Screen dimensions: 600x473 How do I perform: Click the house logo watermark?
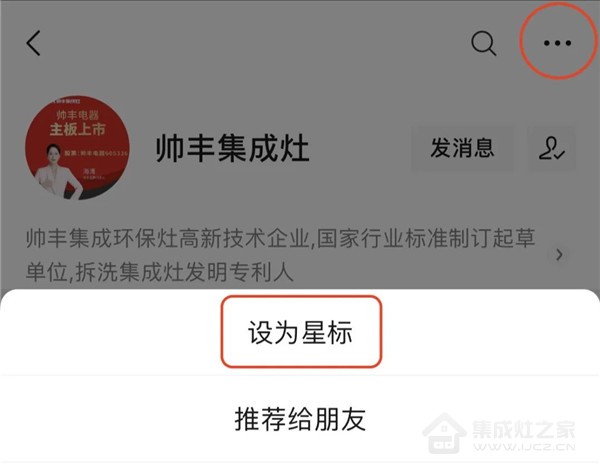(x=444, y=433)
